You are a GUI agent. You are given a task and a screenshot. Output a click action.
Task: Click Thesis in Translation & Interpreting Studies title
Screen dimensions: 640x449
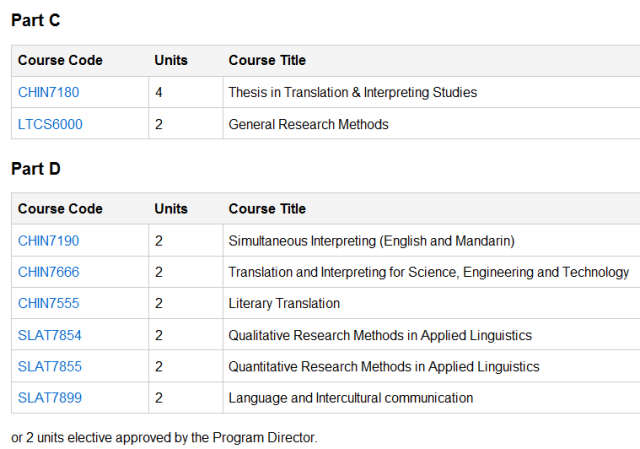[352, 92]
